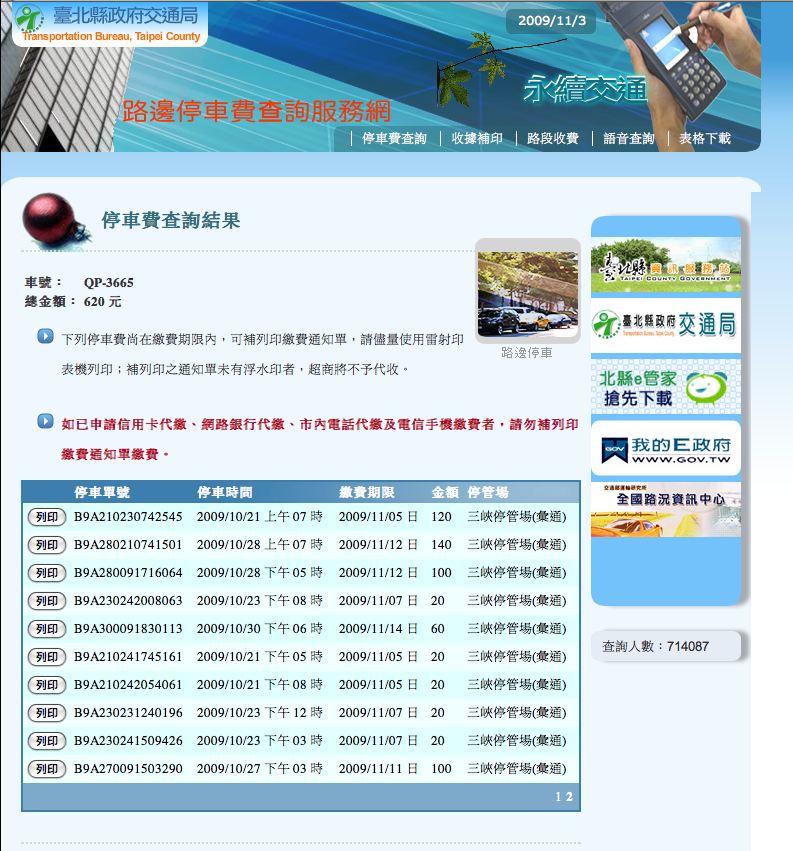
Task: Print ticket B9A210230742545 using 列印 button
Action: tap(47, 517)
